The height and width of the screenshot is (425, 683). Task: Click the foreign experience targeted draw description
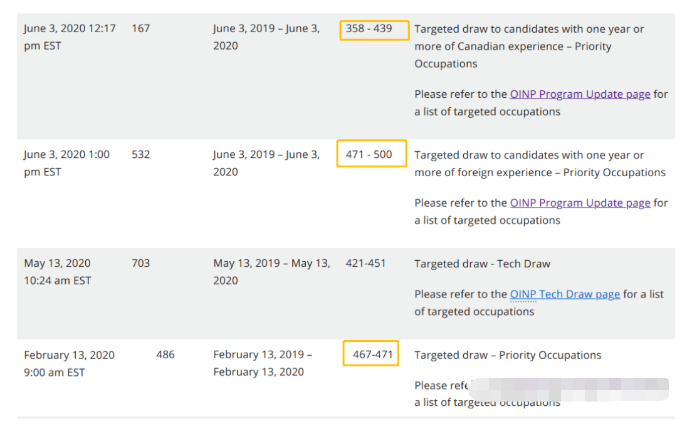pos(540,163)
